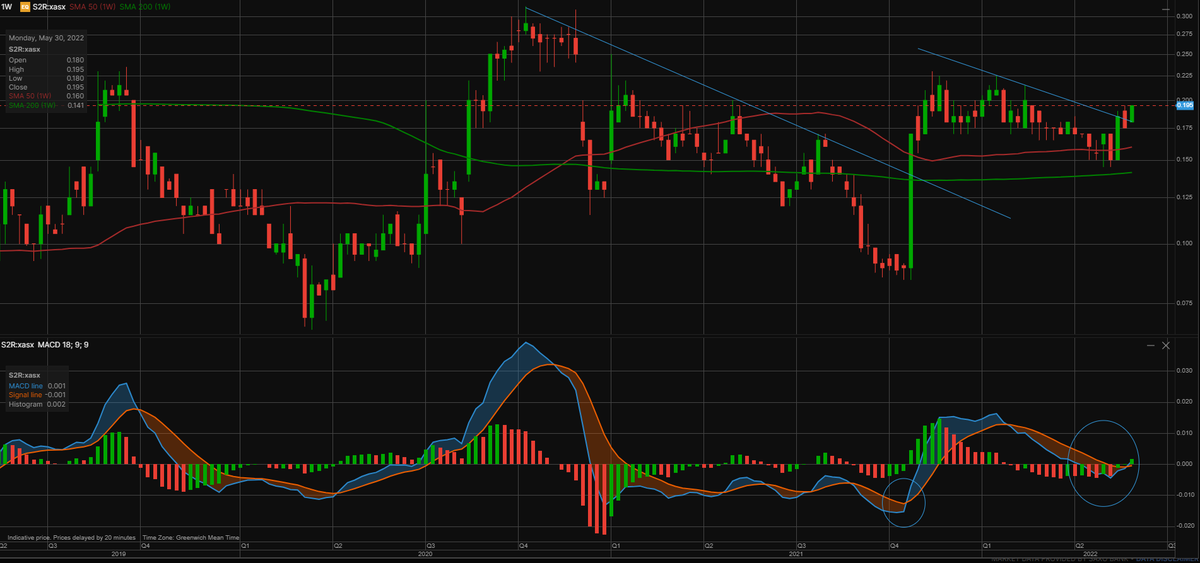The height and width of the screenshot is (563, 1200).
Task: Click 'Signal line' row in MACD legend
Action: tap(37, 394)
